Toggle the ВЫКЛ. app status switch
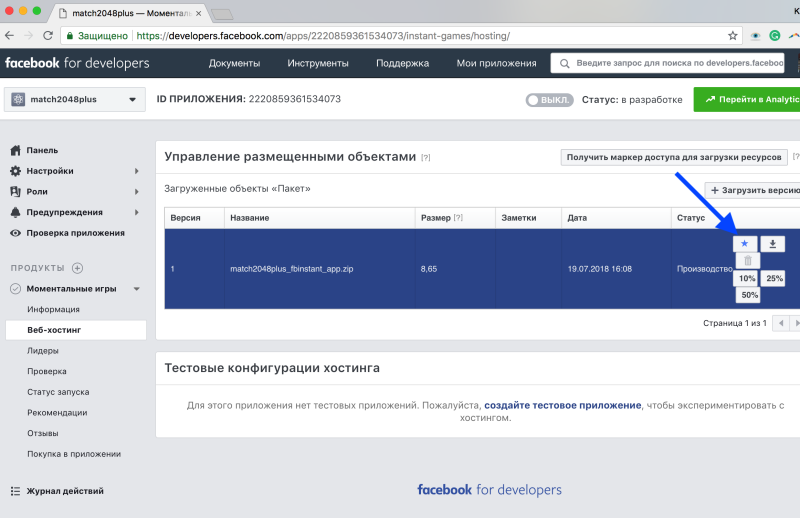Screen dimensions: 800x518 click(549, 100)
